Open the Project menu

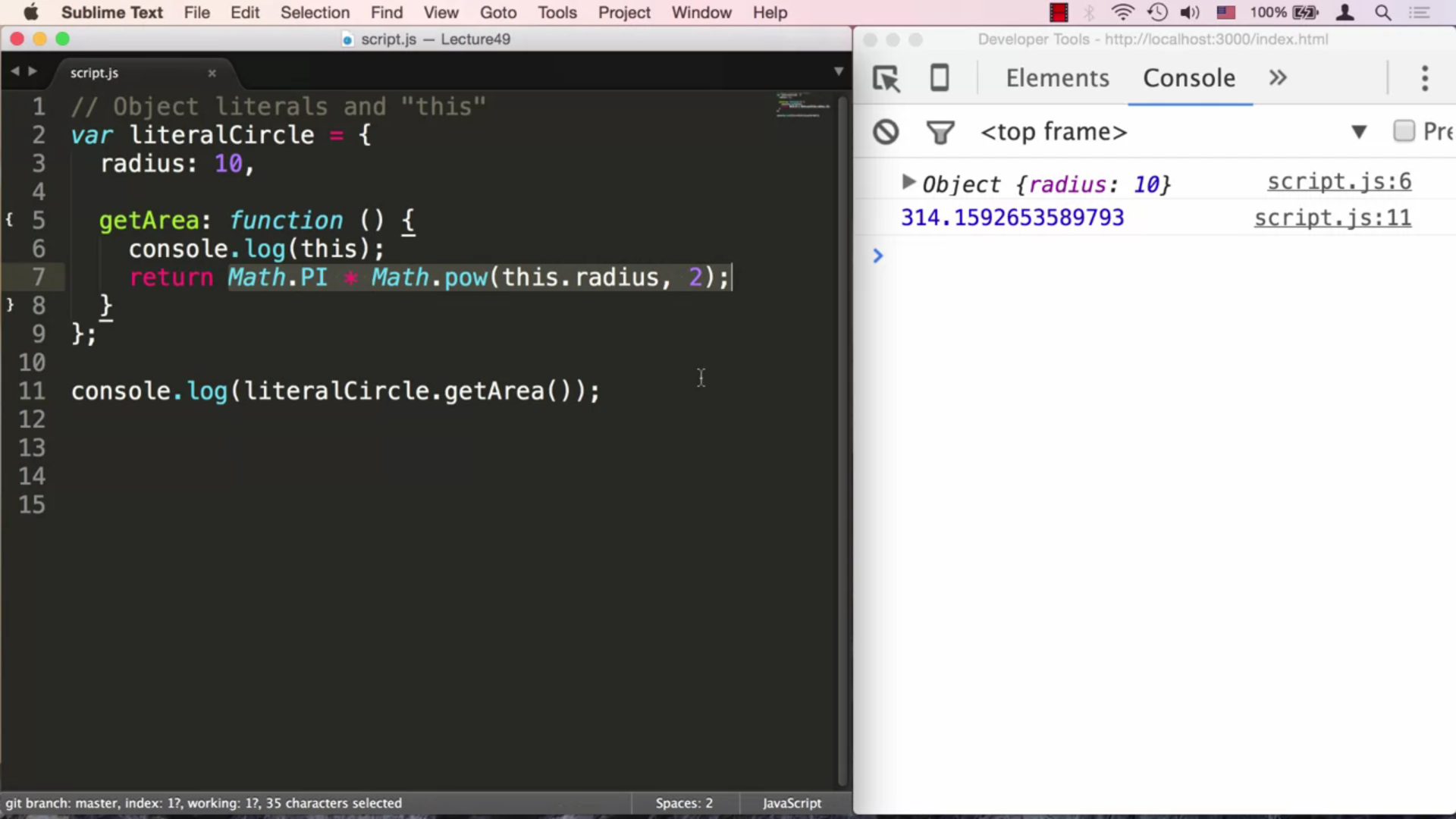coord(624,12)
